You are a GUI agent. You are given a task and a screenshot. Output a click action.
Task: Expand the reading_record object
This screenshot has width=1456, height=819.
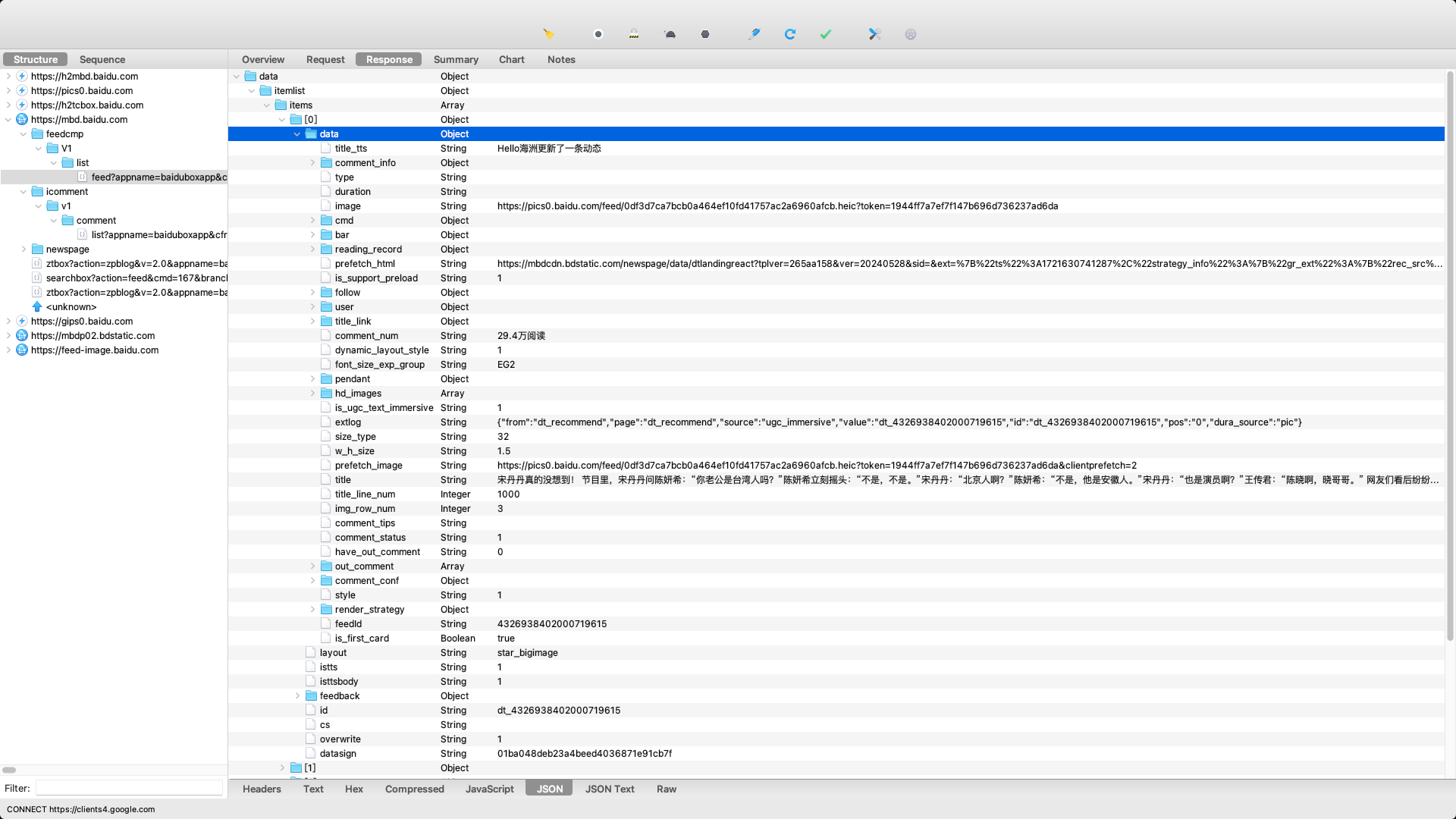(x=312, y=249)
